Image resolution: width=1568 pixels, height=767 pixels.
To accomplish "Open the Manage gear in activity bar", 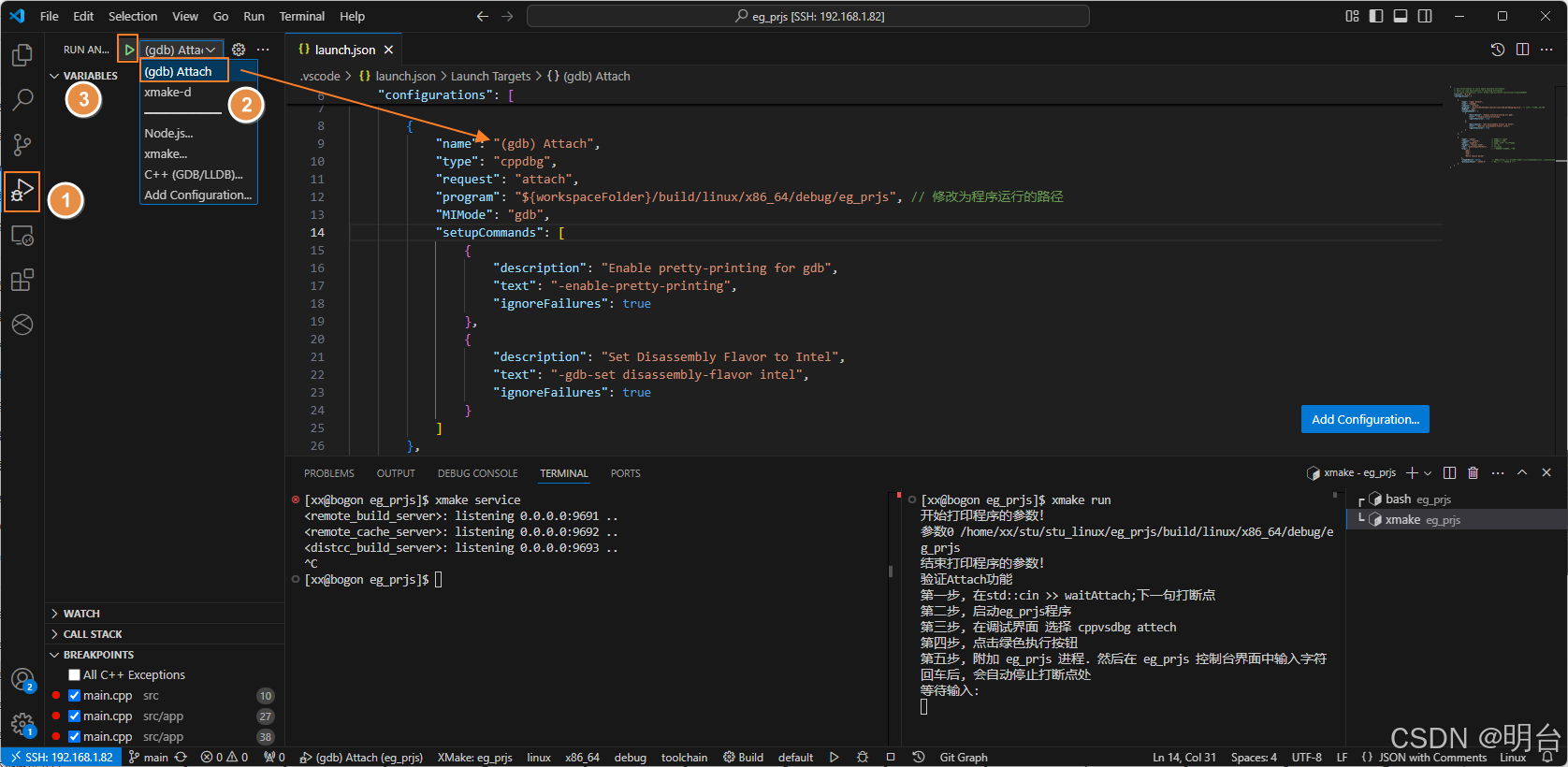I will (22, 724).
